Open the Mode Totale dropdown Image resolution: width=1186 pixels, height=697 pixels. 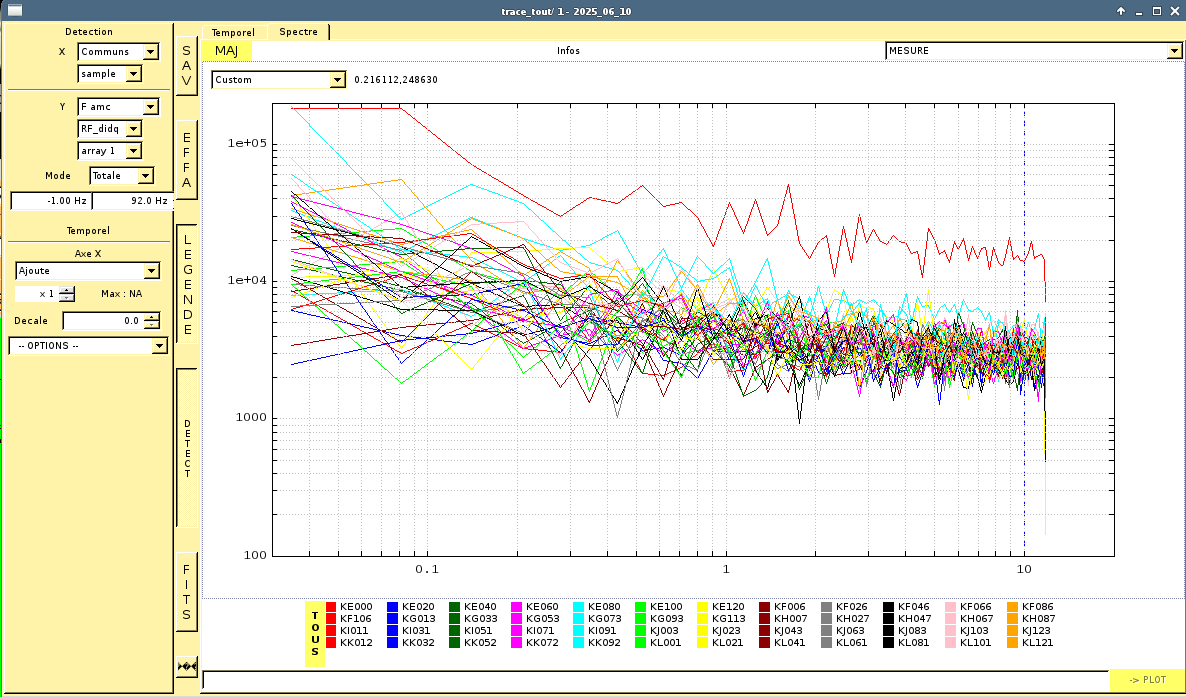click(122, 176)
